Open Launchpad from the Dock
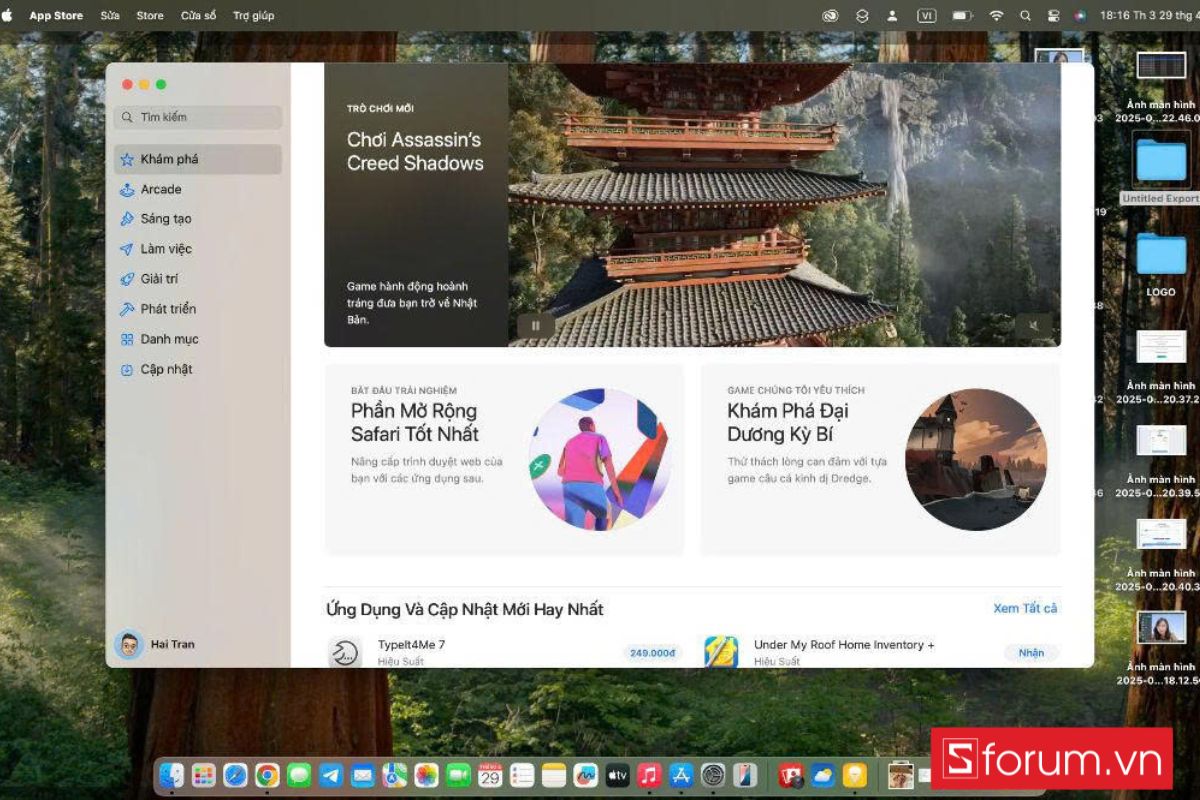The image size is (1200, 800). [x=204, y=775]
